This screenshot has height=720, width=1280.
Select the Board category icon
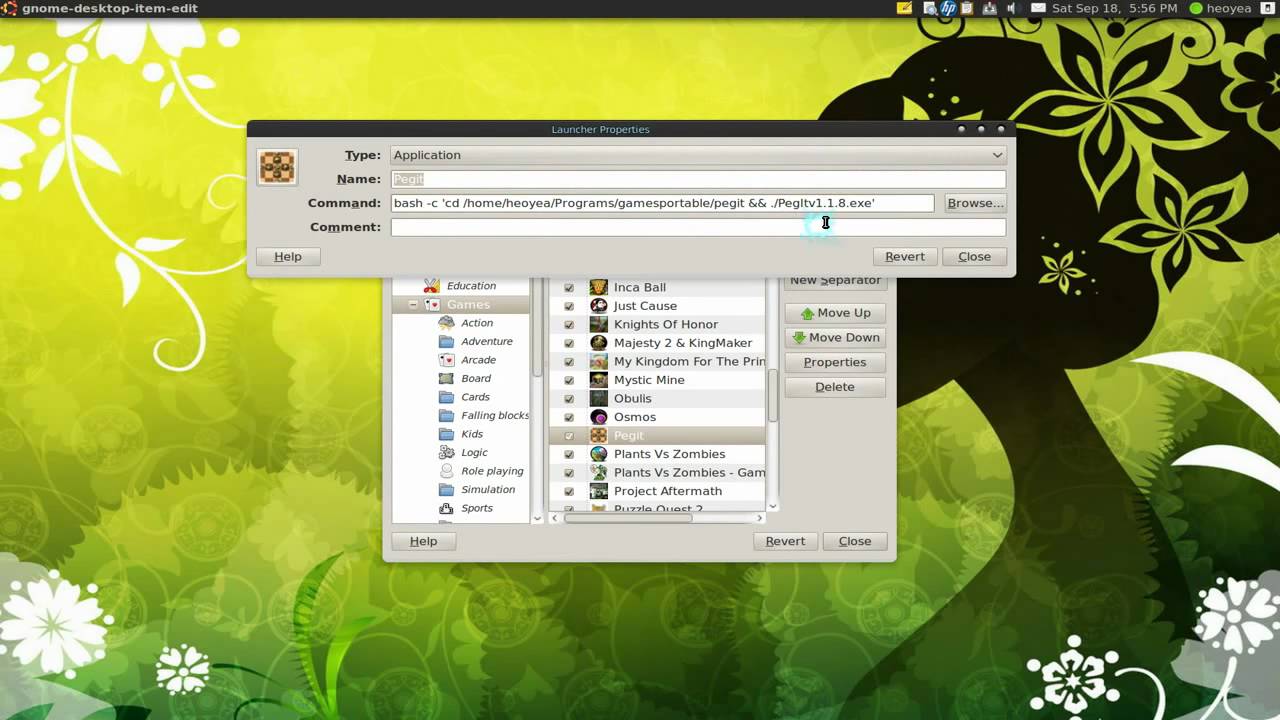click(446, 379)
